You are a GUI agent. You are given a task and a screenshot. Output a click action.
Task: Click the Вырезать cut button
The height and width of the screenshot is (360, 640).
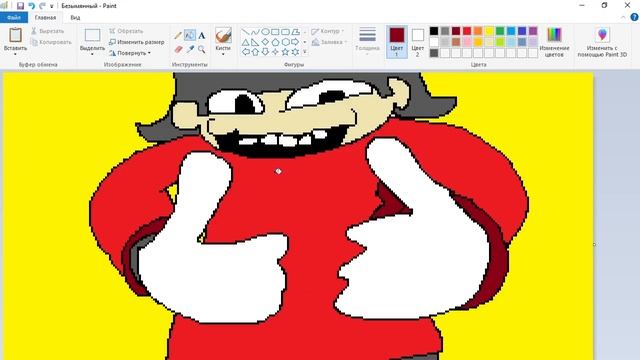click(x=47, y=31)
